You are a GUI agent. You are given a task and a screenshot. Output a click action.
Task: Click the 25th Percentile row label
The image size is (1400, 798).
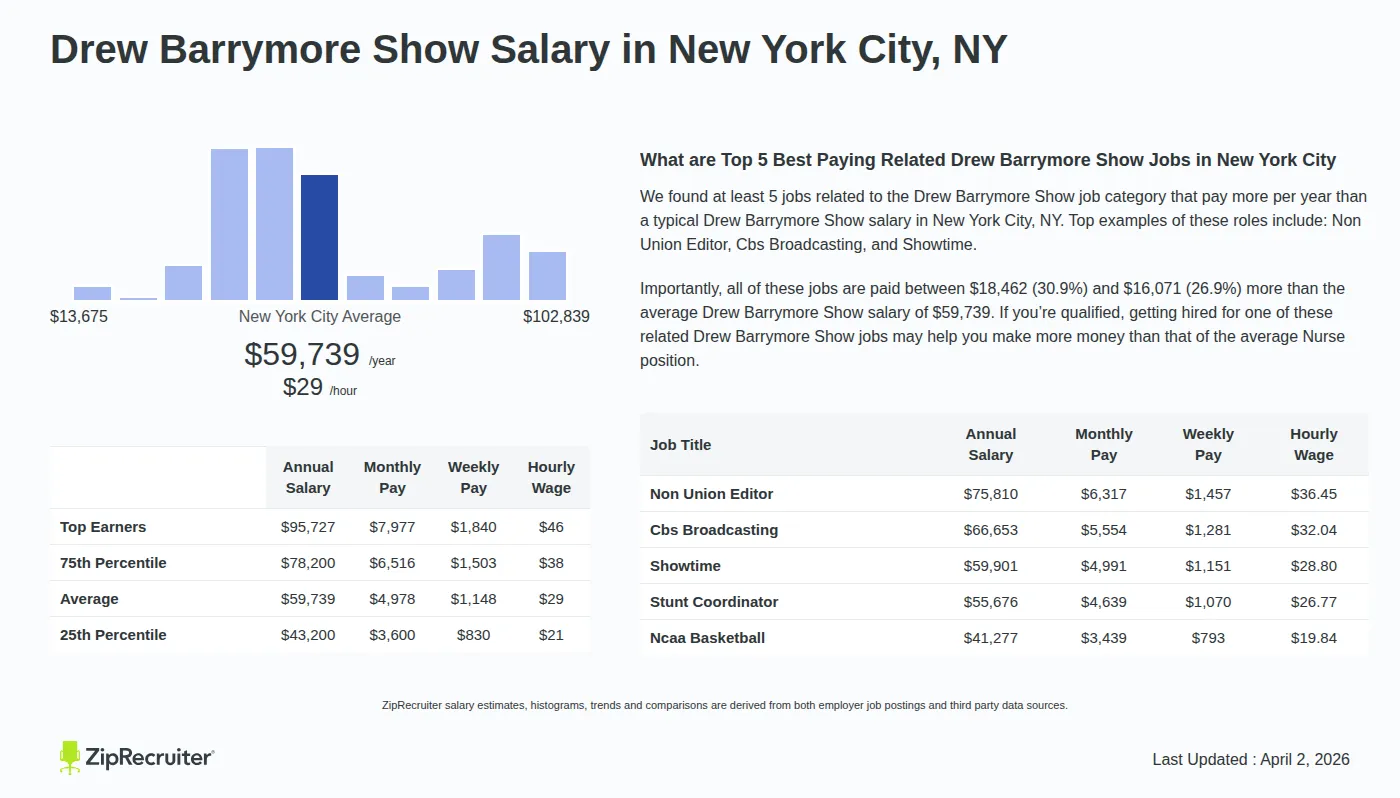click(x=112, y=634)
